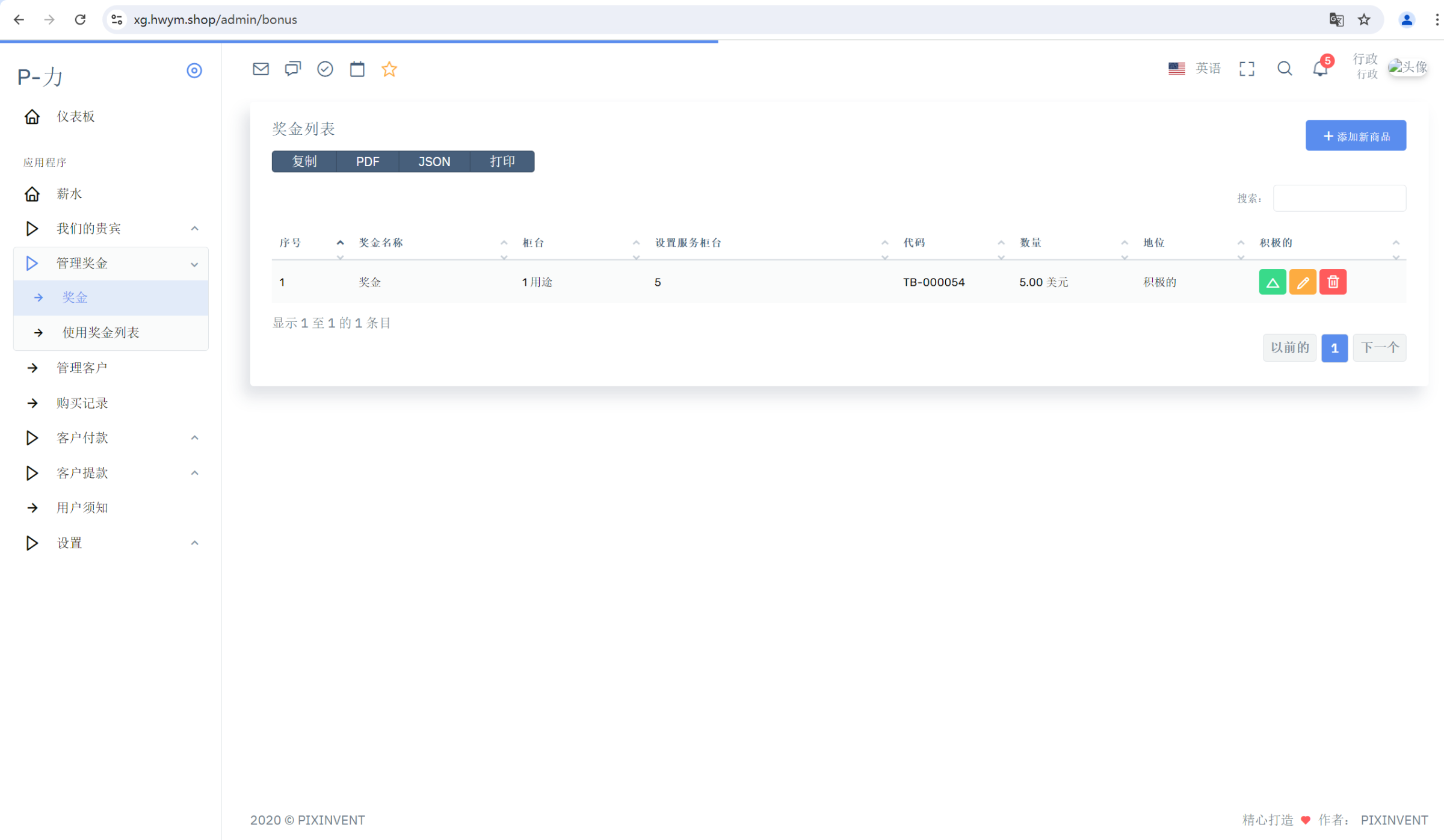Click the fullscreen expand icon
Screen dimensions: 1444x840
1247,69
